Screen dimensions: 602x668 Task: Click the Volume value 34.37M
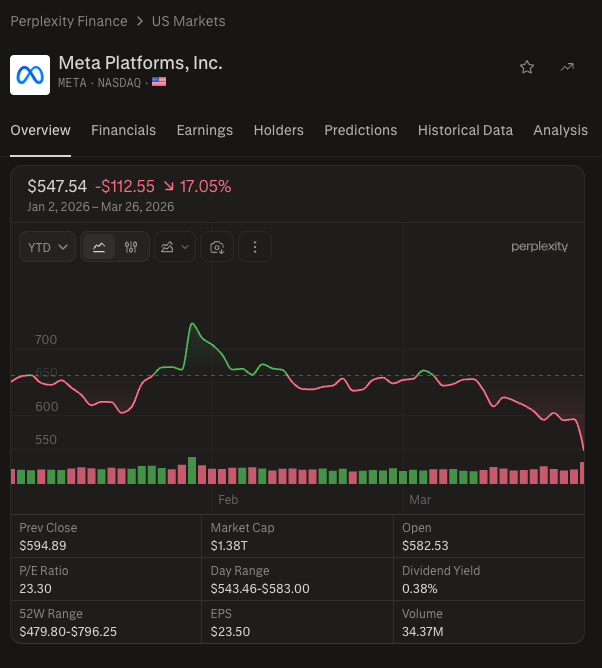(x=423, y=631)
